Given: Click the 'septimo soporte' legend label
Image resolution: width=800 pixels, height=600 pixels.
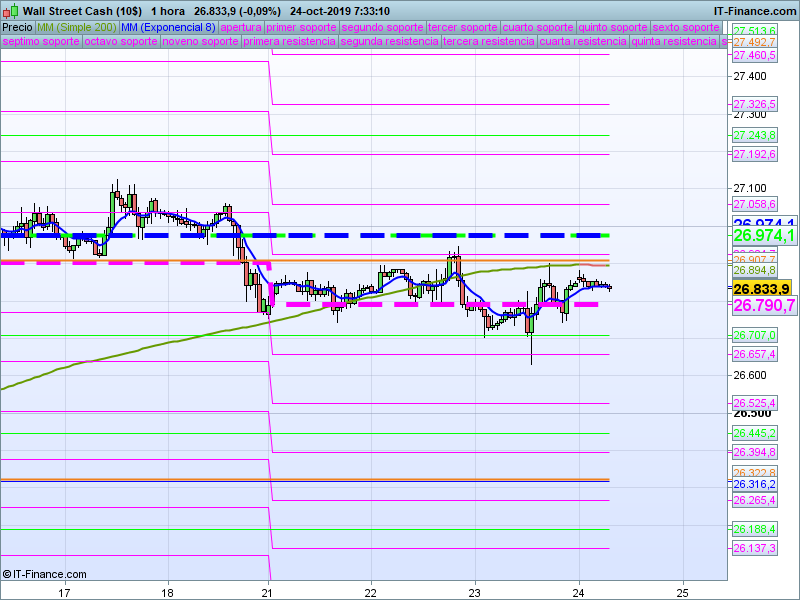Looking at the screenshot, I should pyautogui.click(x=41, y=42).
